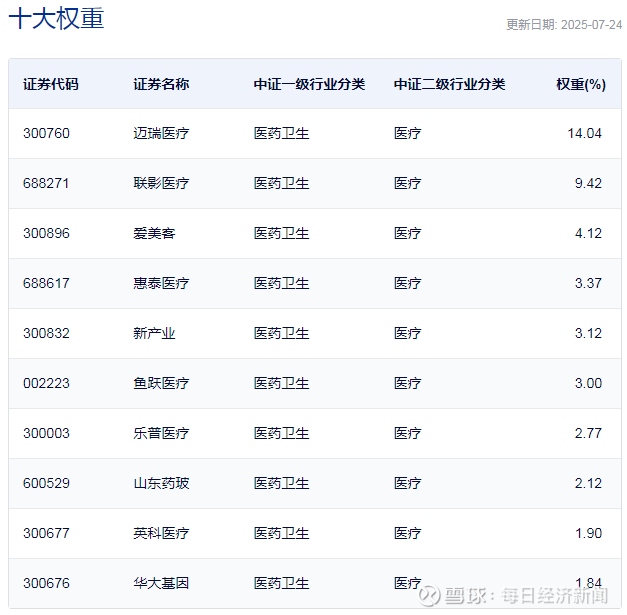Select the name 山东药玻
Image resolution: width=627 pixels, height=615 pixels.
(161, 483)
